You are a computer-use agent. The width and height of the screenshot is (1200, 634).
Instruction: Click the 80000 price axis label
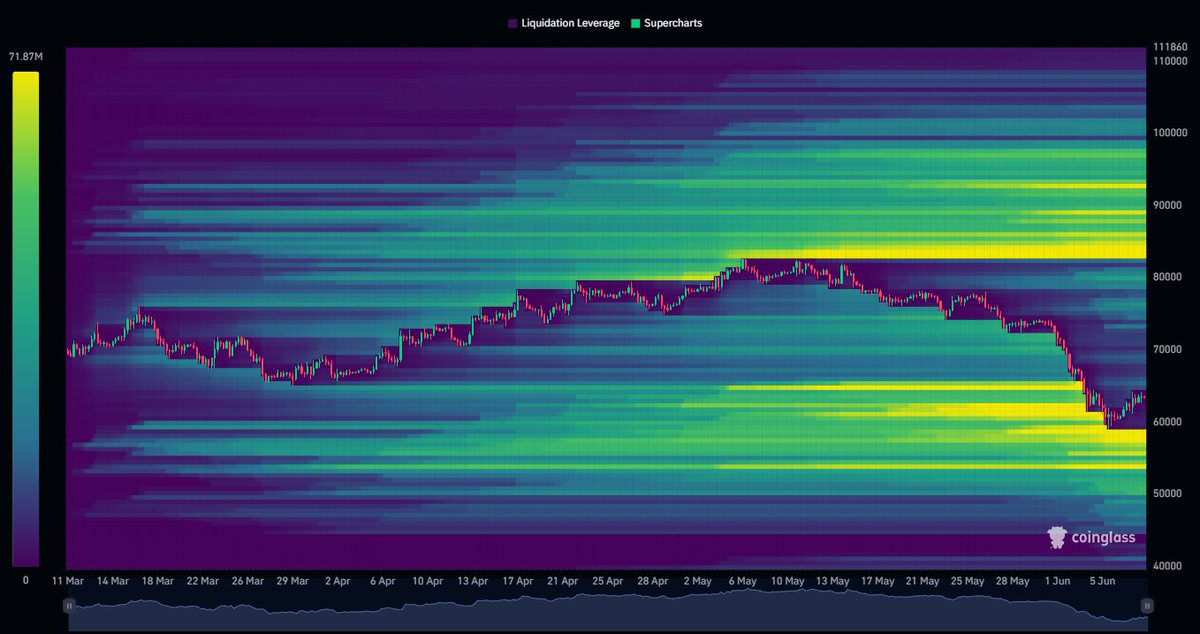1166,277
